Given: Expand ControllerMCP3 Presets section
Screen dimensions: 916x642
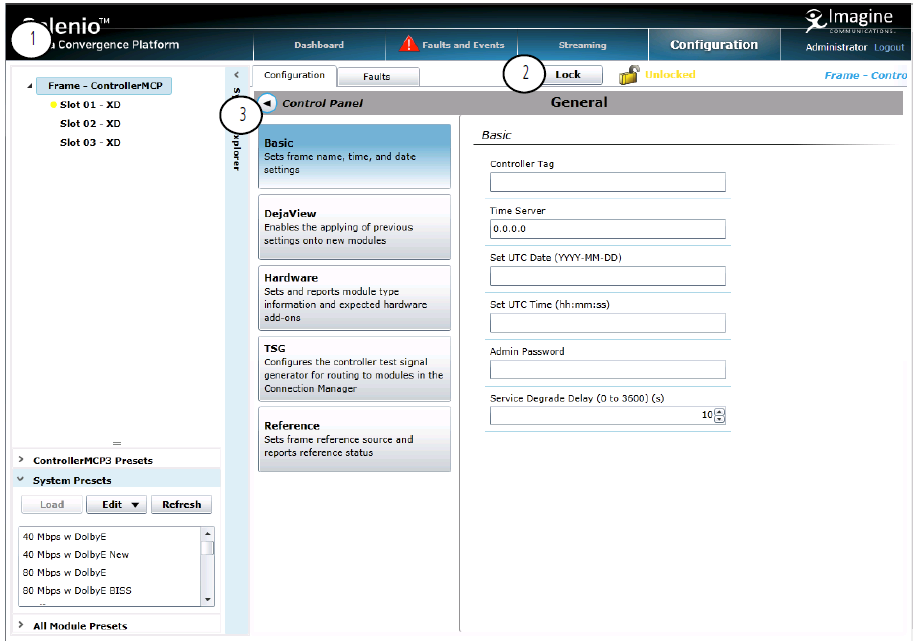Looking at the screenshot, I should [x=21, y=460].
